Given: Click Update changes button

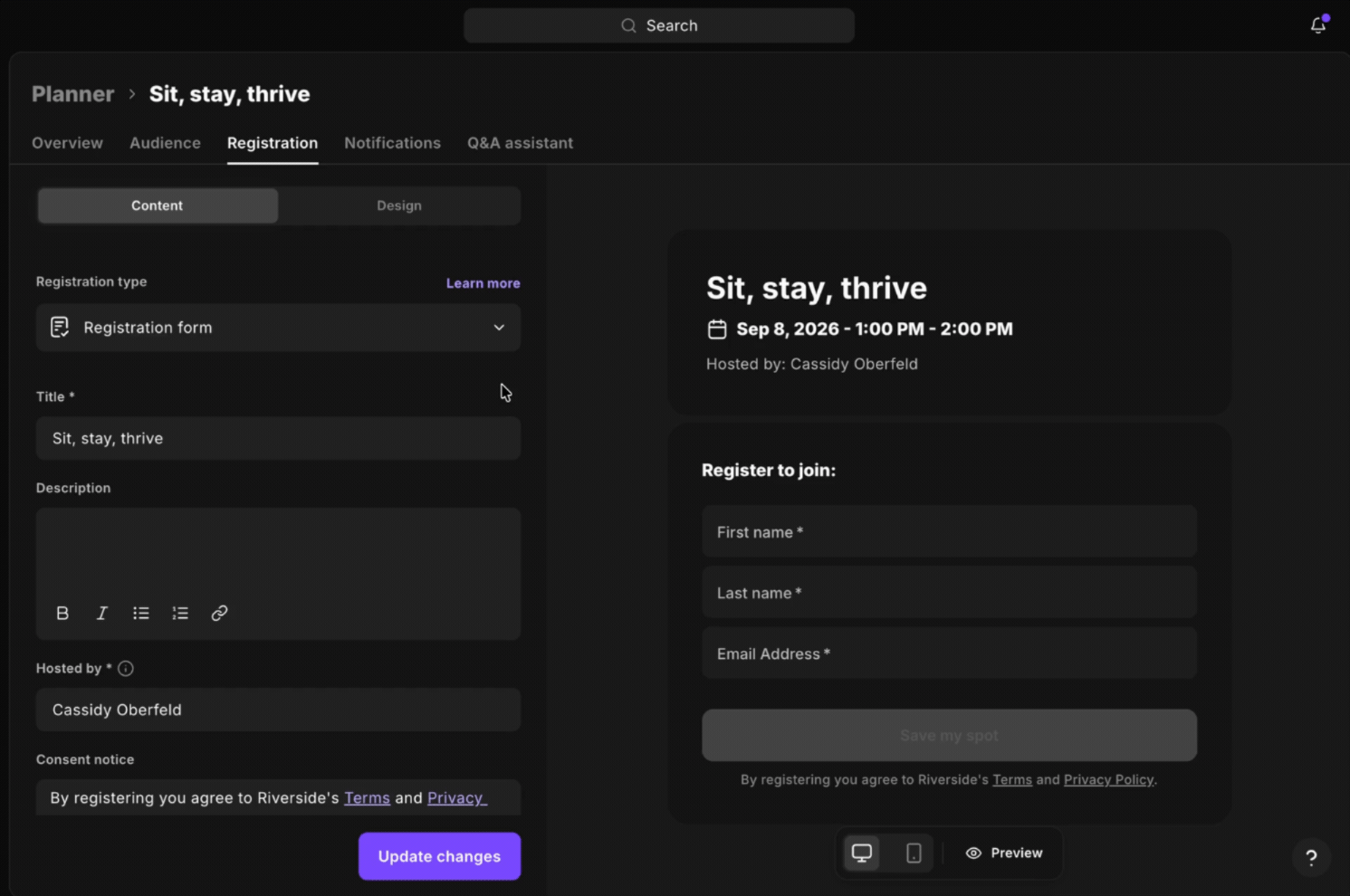Looking at the screenshot, I should [439, 856].
